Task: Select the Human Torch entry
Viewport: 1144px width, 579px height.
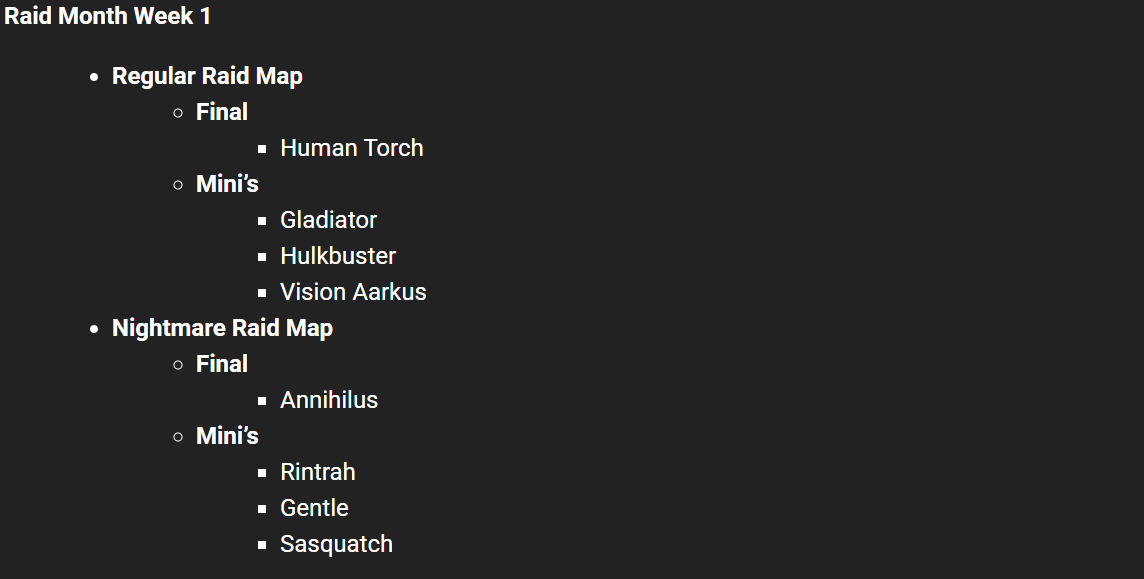Action: point(352,148)
